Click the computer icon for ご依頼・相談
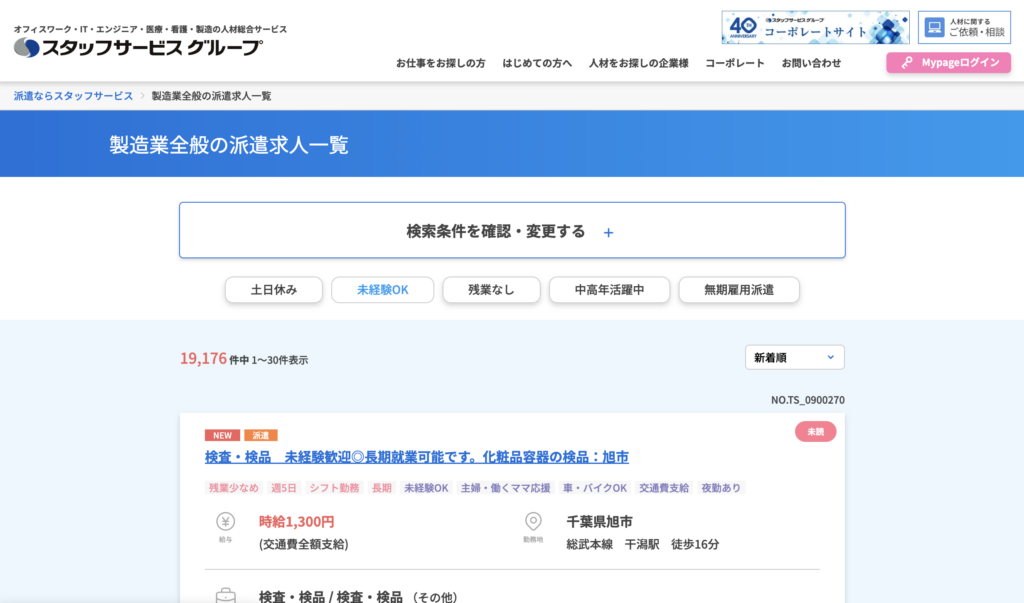 [934, 27]
